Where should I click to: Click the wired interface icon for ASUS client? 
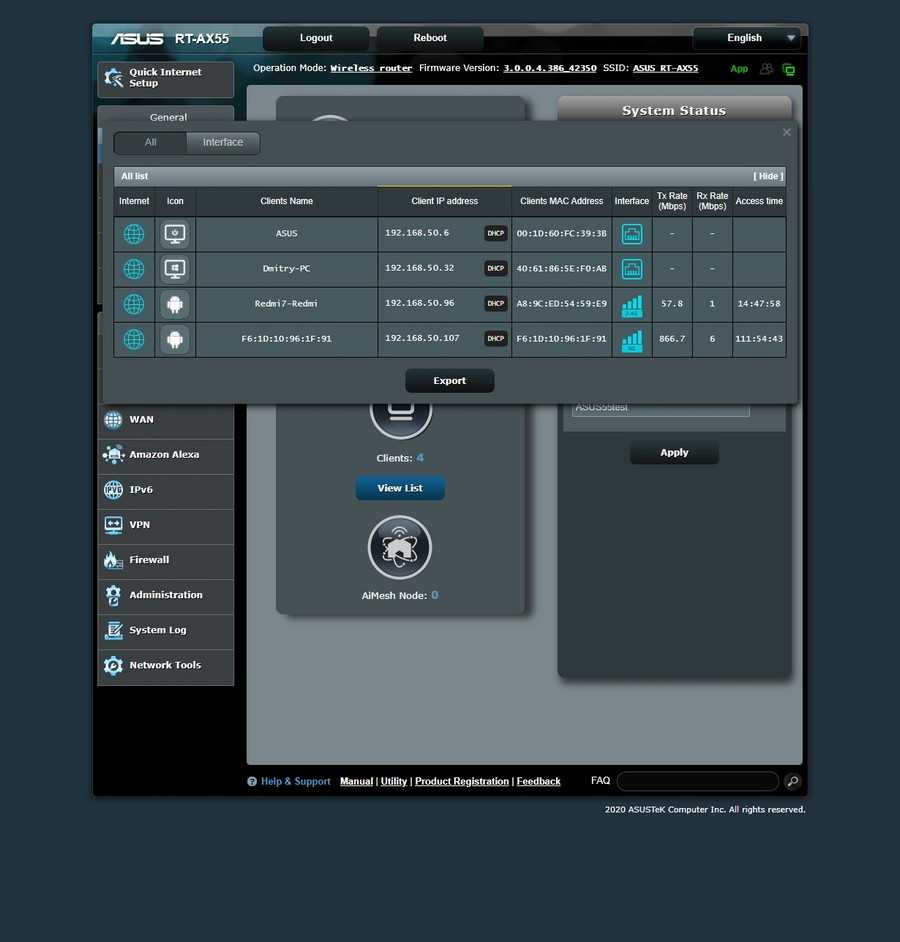632,234
